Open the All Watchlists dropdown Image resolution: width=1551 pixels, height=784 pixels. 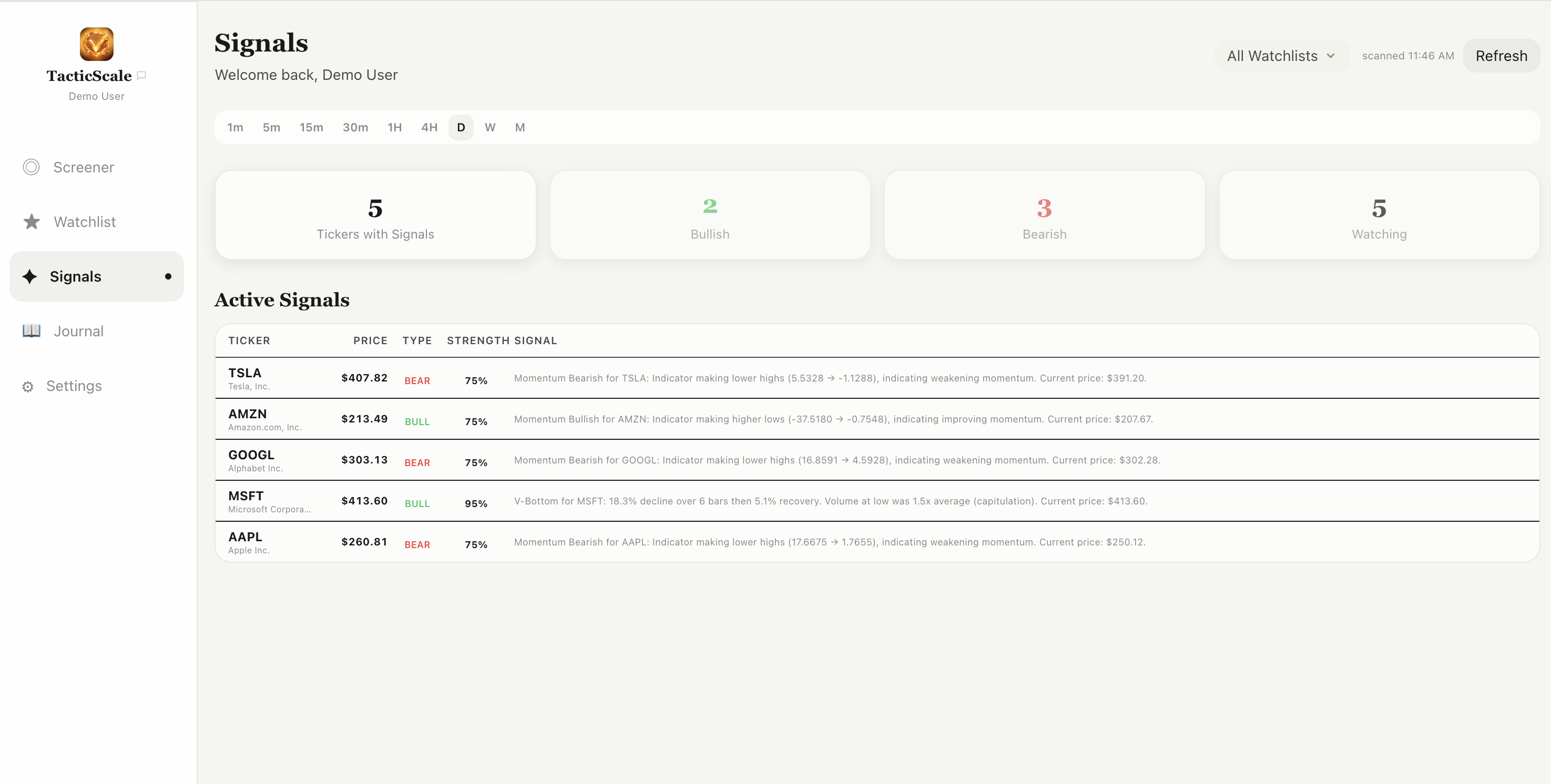point(1281,55)
